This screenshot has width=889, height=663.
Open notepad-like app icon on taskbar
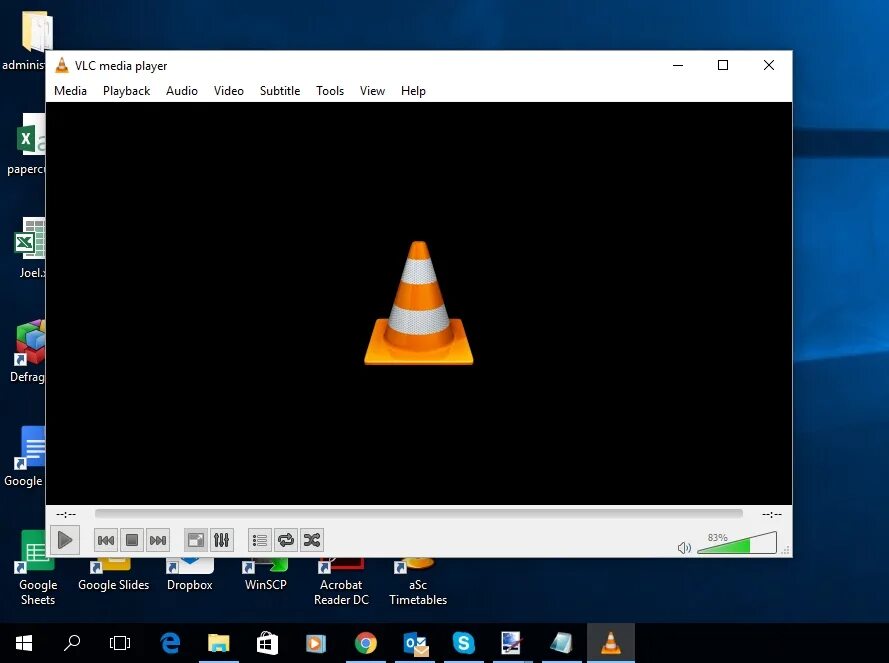point(562,643)
